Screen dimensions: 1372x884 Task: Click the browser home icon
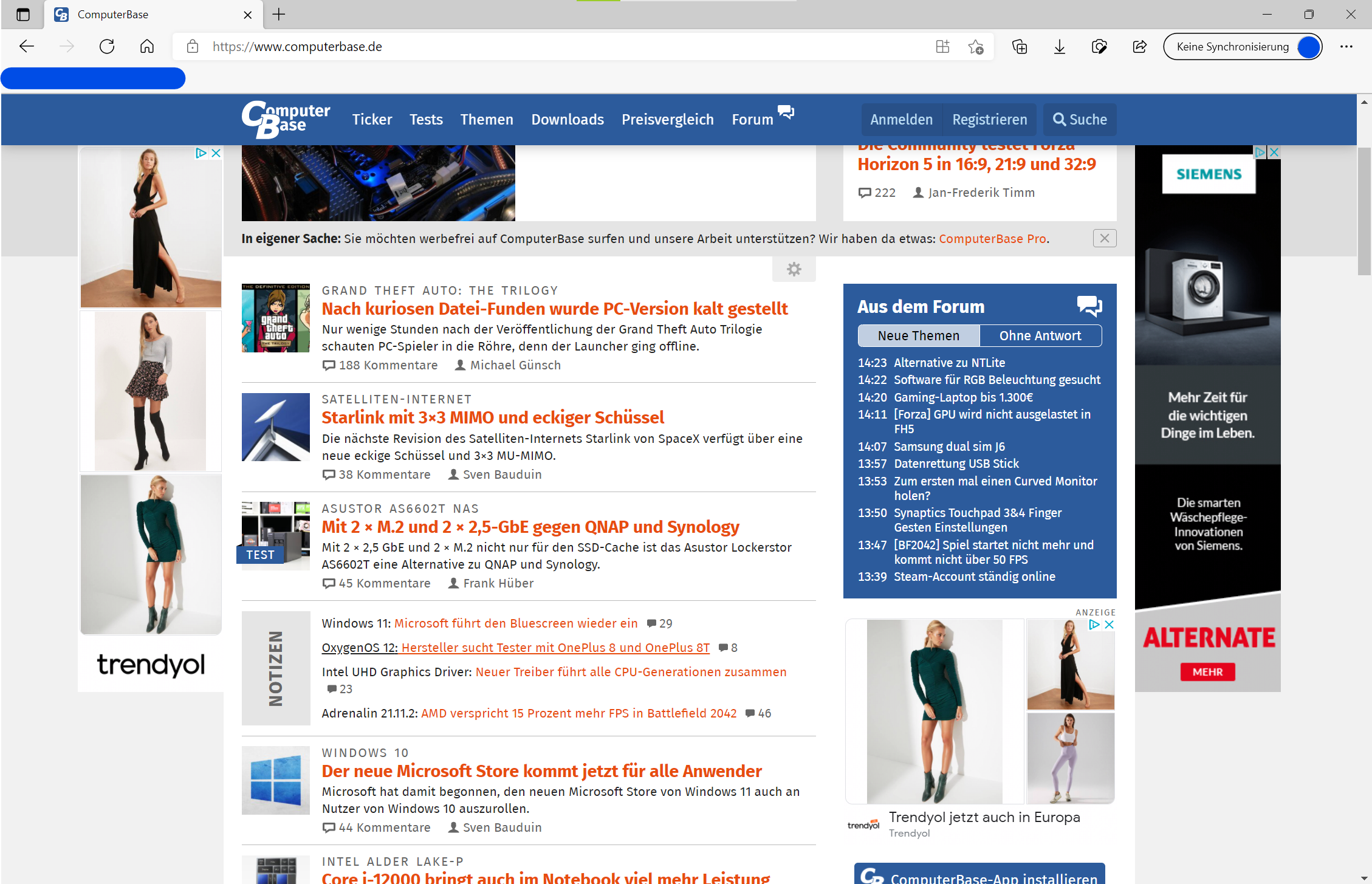pyautogui.click(x=147, y=47)
